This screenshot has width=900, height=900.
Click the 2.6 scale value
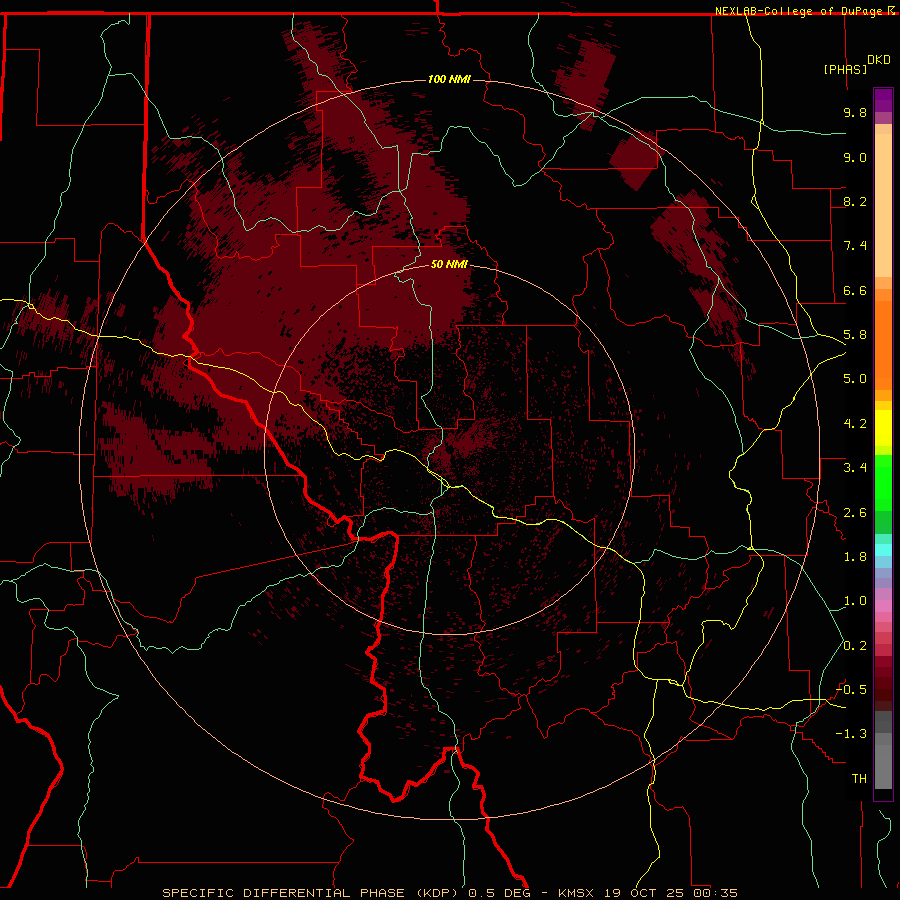click(x=855, y=513)
